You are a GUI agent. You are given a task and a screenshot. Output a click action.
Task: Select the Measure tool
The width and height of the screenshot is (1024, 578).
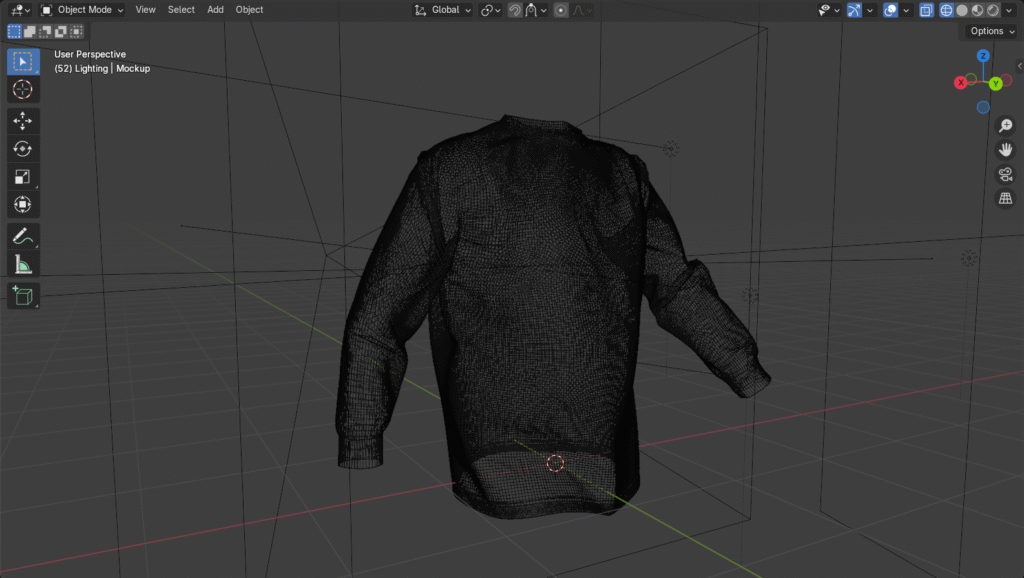pyautogui.click(x=23, y=265)
